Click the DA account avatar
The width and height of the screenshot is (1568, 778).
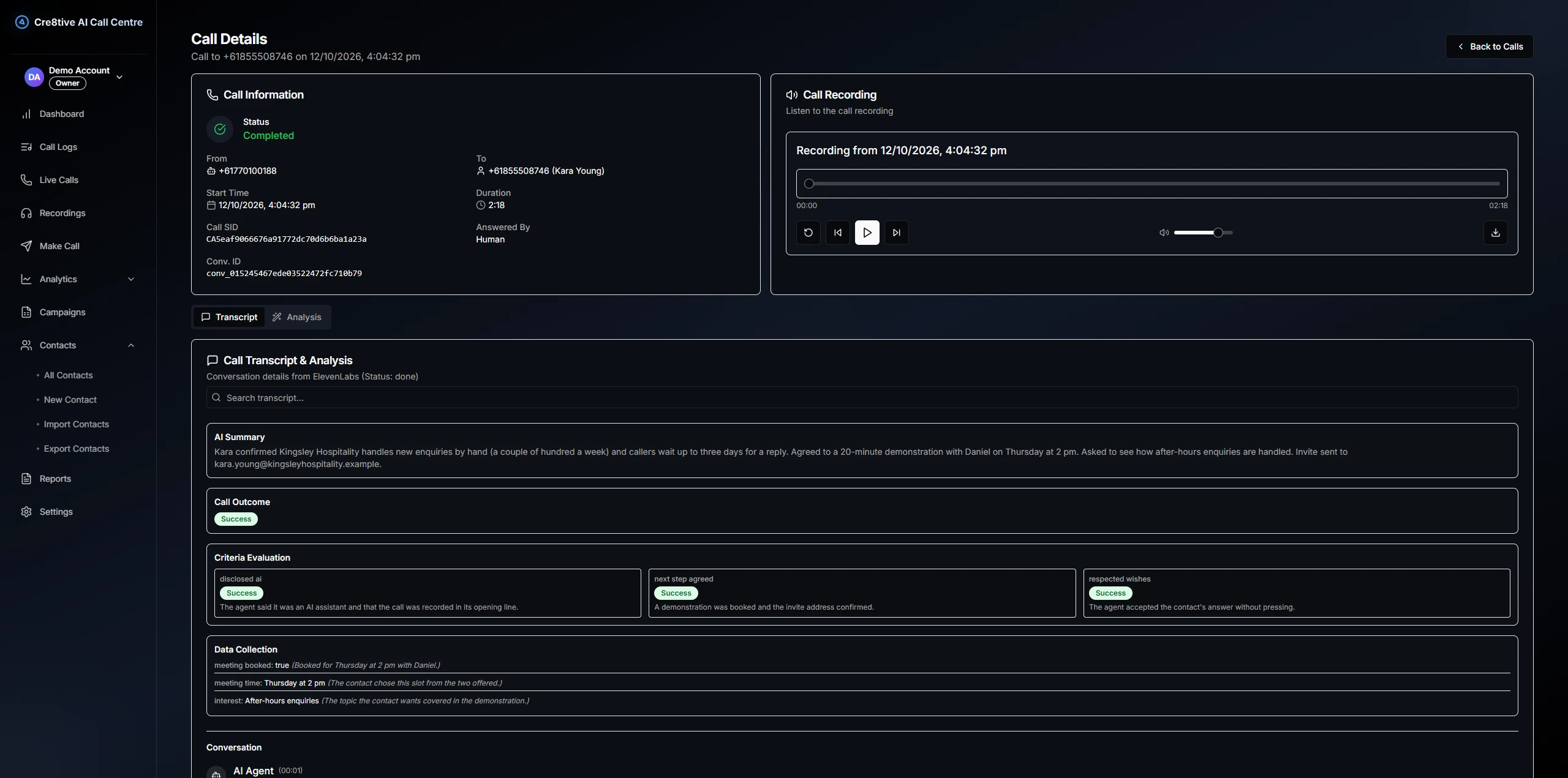pos(34,77)
